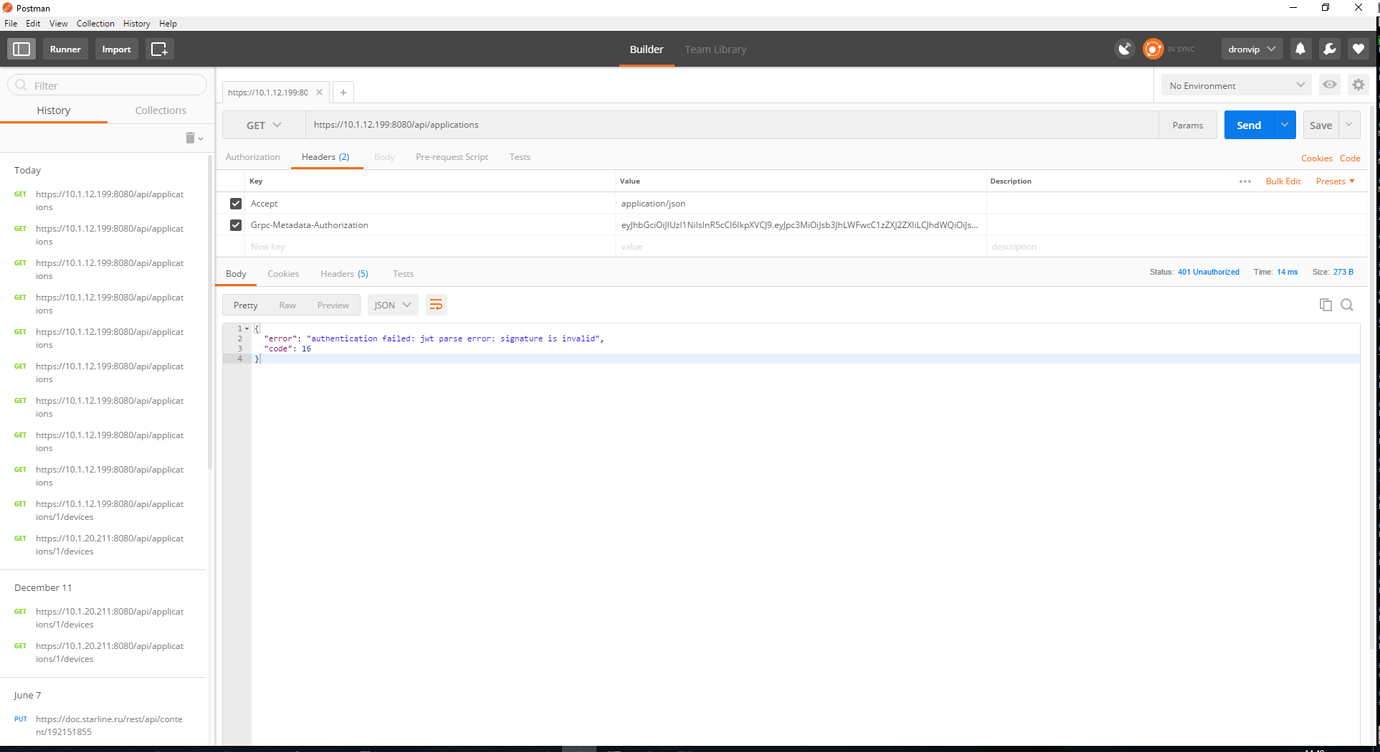Toggle the sidebar layout icon
Image resolution: width=1380 pixels, height=752 pixels.
(x=20, y=48)
